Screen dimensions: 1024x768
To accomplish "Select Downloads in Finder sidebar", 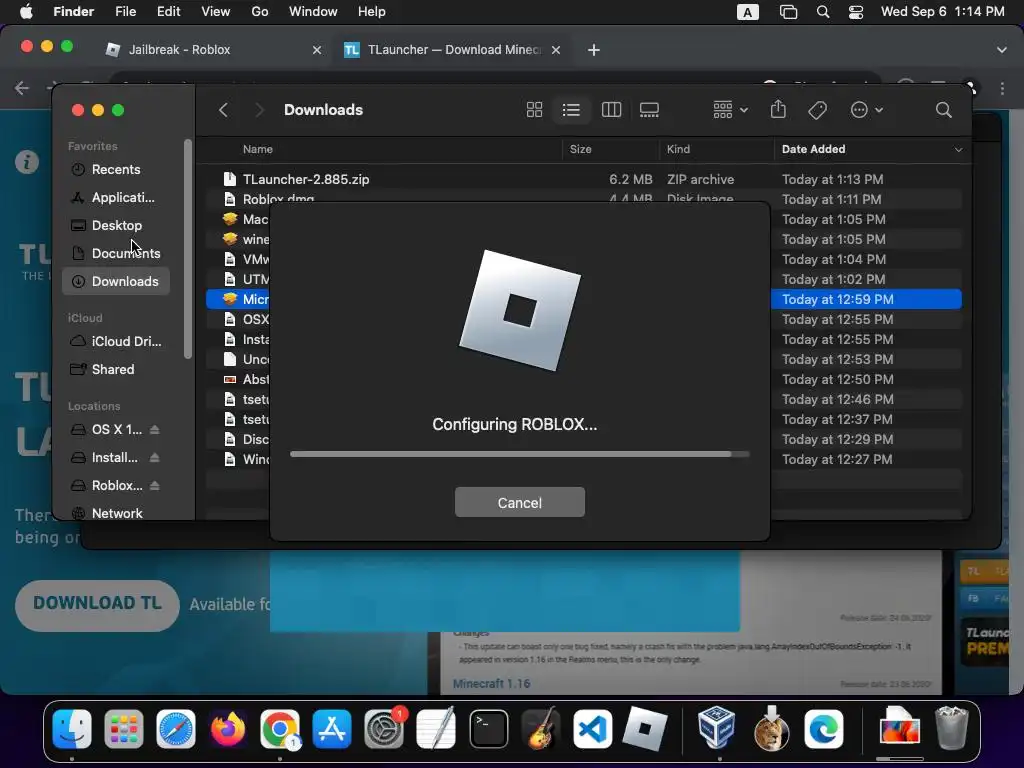I will [116, 281].
